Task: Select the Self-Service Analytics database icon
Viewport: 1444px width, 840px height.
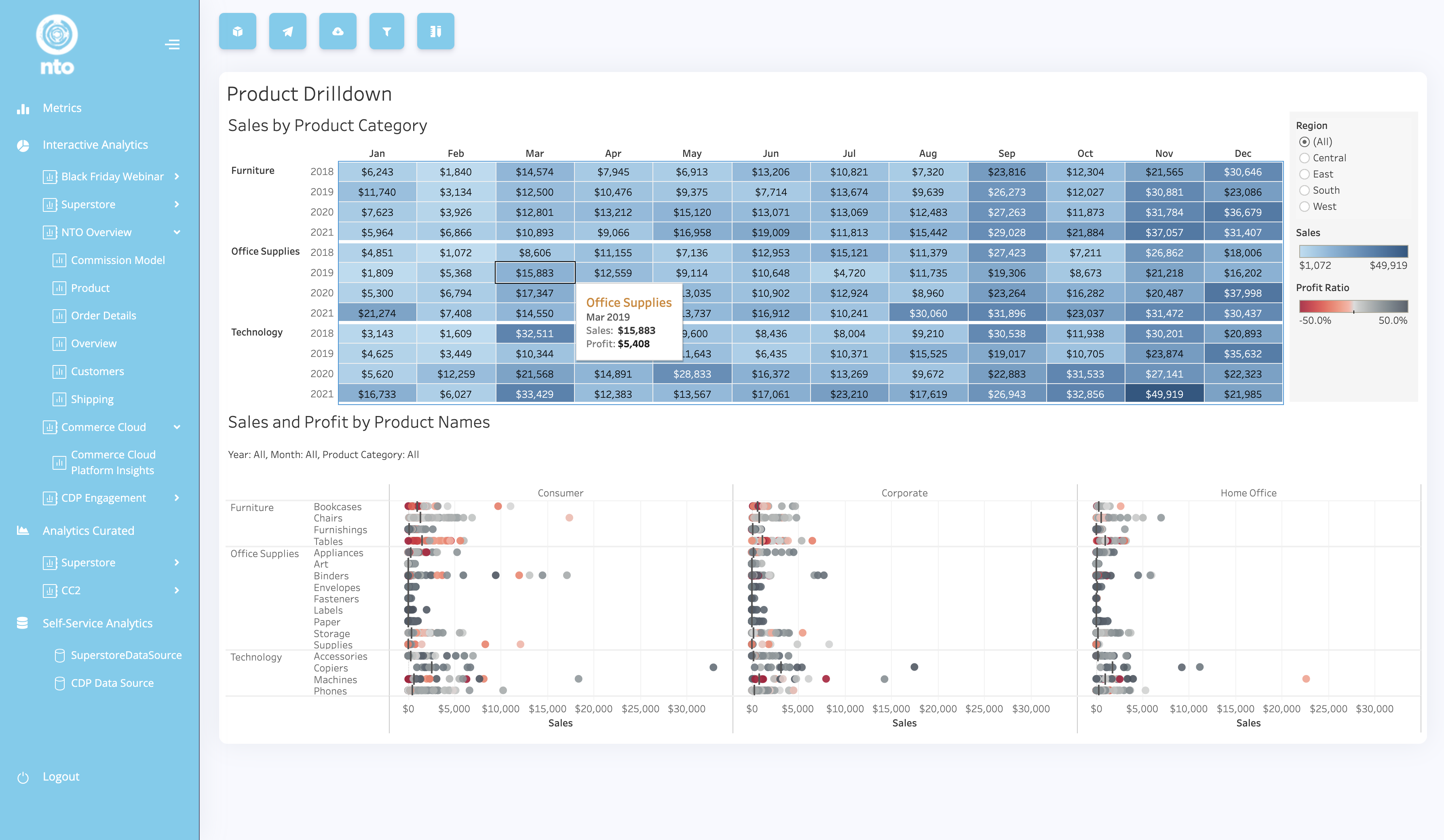Action: 22,623
